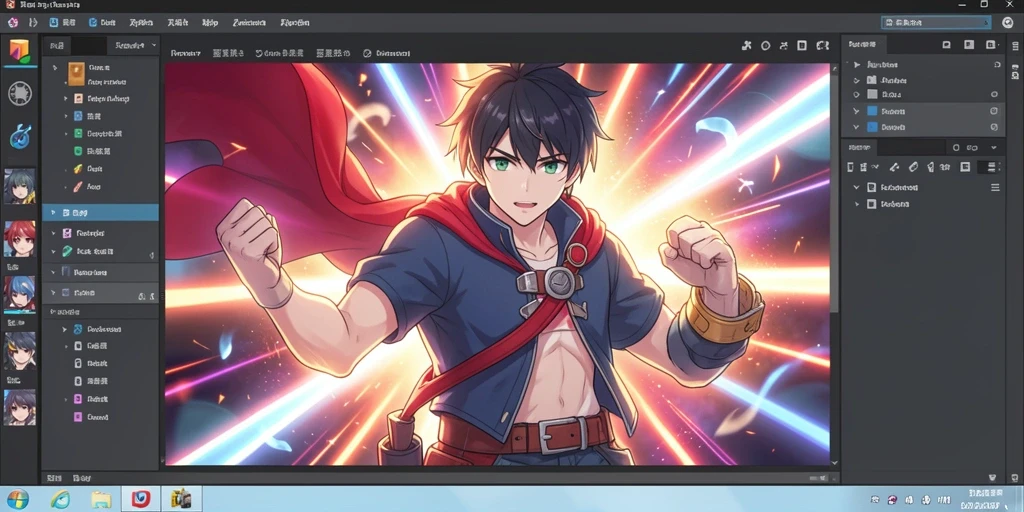The height and width of the screenshot is (512, 1024).
Task: Click the link chain icon in lower-right toolbar
Action: click(x=913, y=167)
